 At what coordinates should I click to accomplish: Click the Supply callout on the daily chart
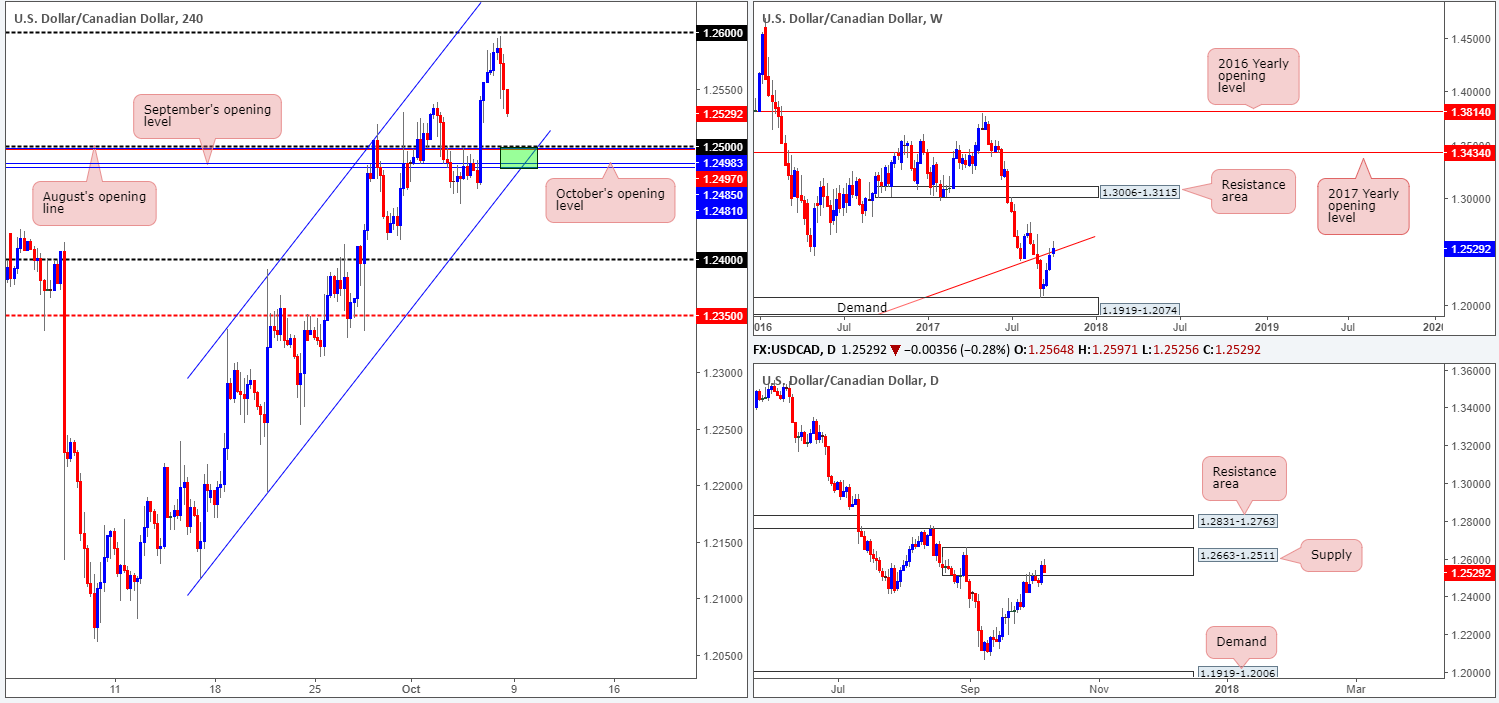pyautogui.click(x=1330, y=555)
